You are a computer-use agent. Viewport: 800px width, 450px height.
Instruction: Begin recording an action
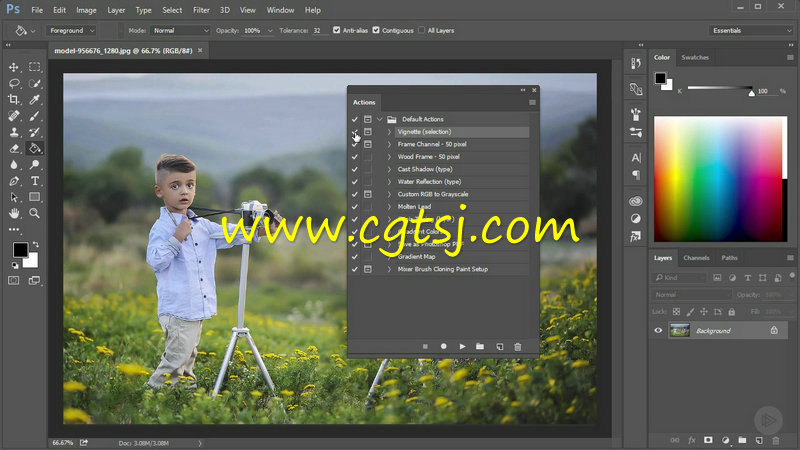[443, 346]
